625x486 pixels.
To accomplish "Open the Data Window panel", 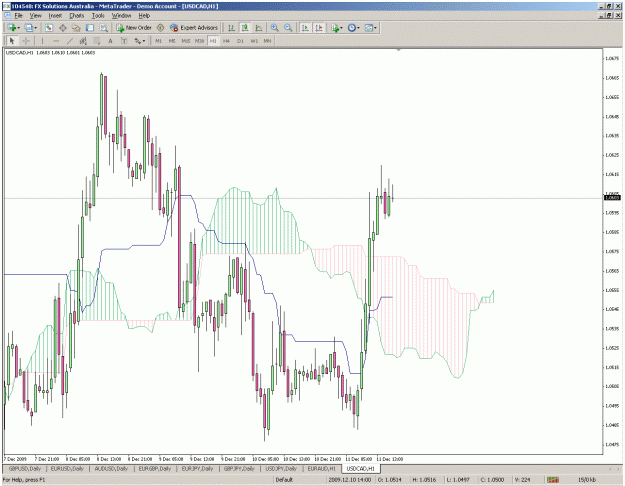I will [63, 28].
